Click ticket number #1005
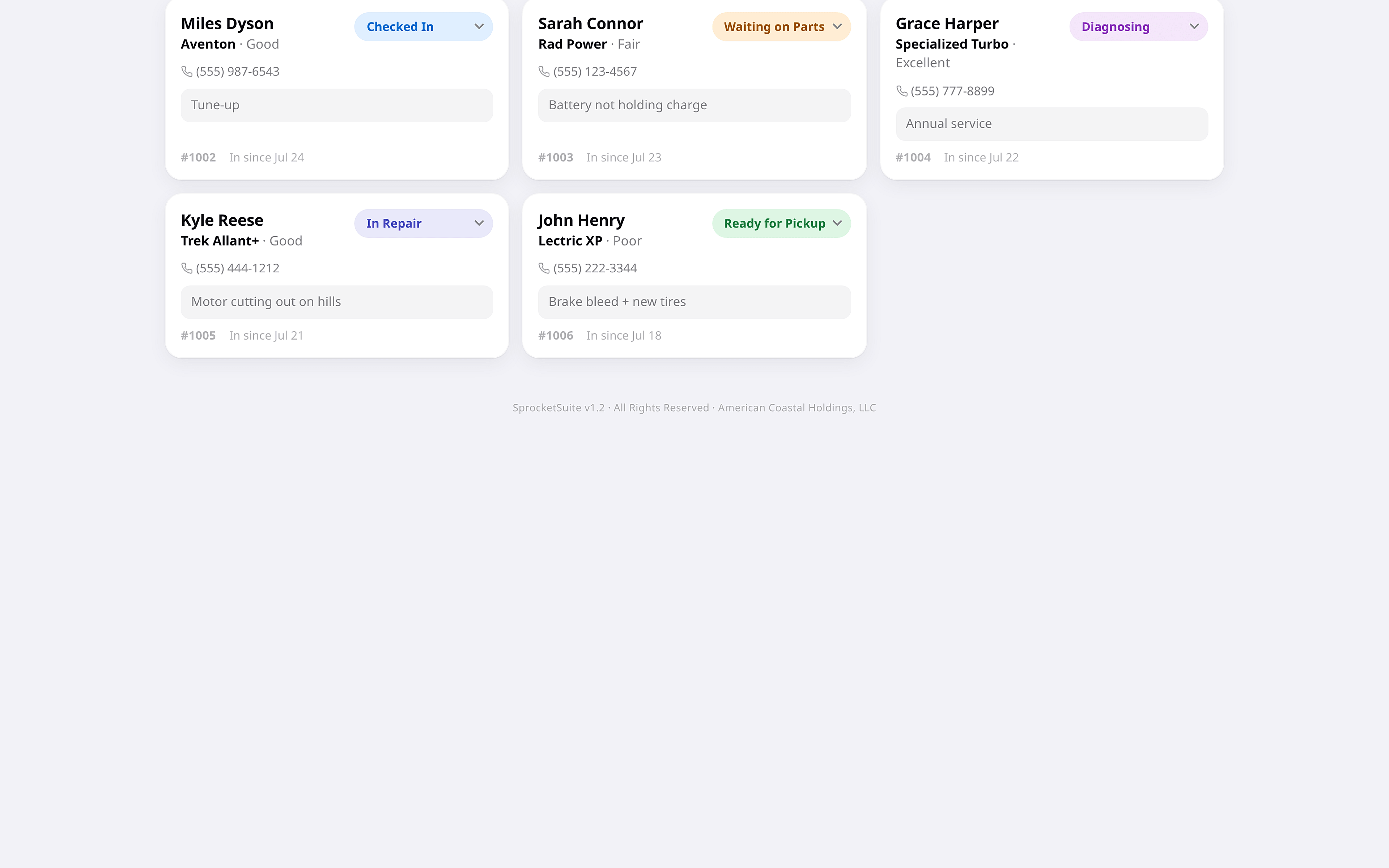 pyautogui.click(x=198, y=335)
